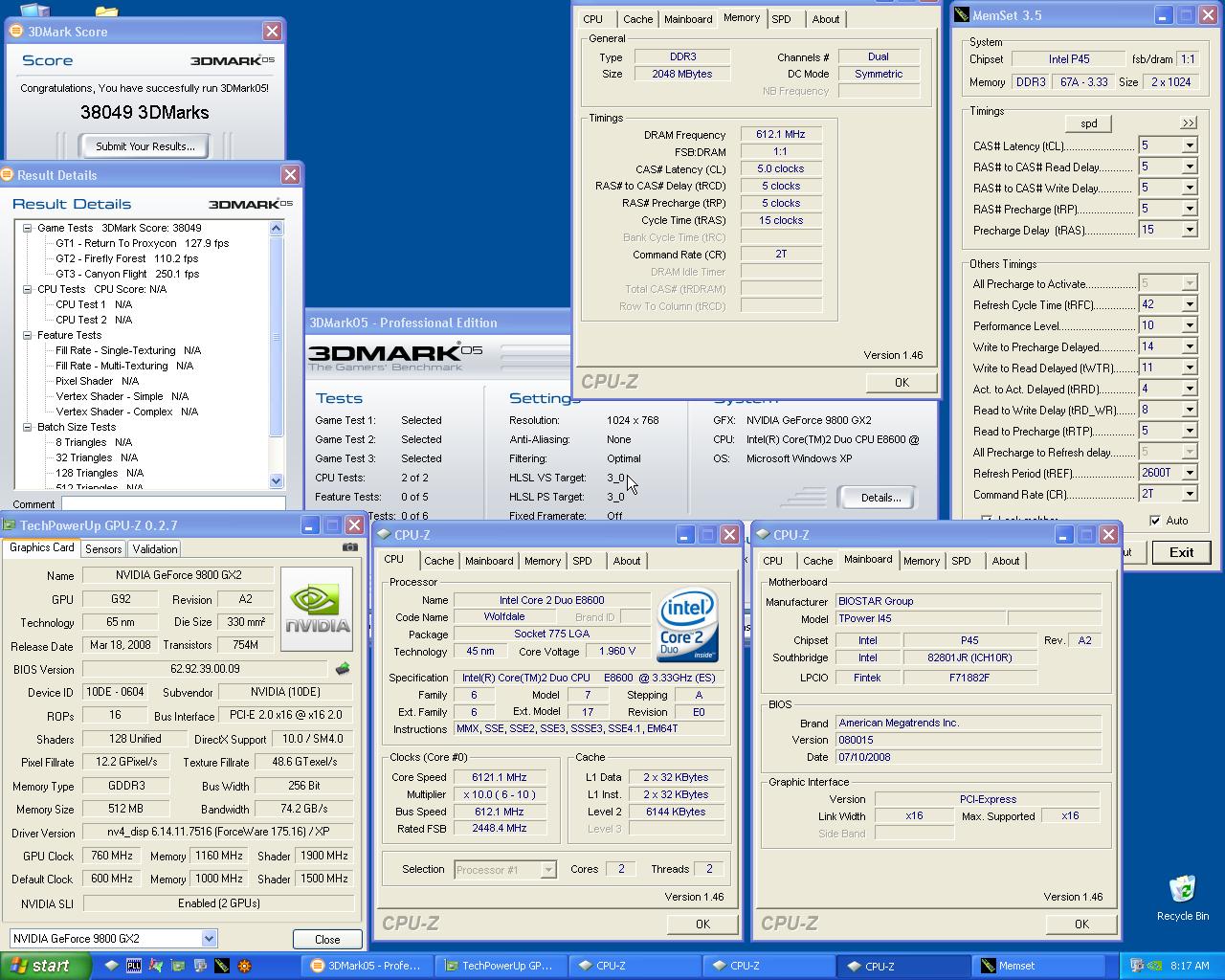Select the Mainboard tab in the memory CPU-Z window

tap(687, 19)
